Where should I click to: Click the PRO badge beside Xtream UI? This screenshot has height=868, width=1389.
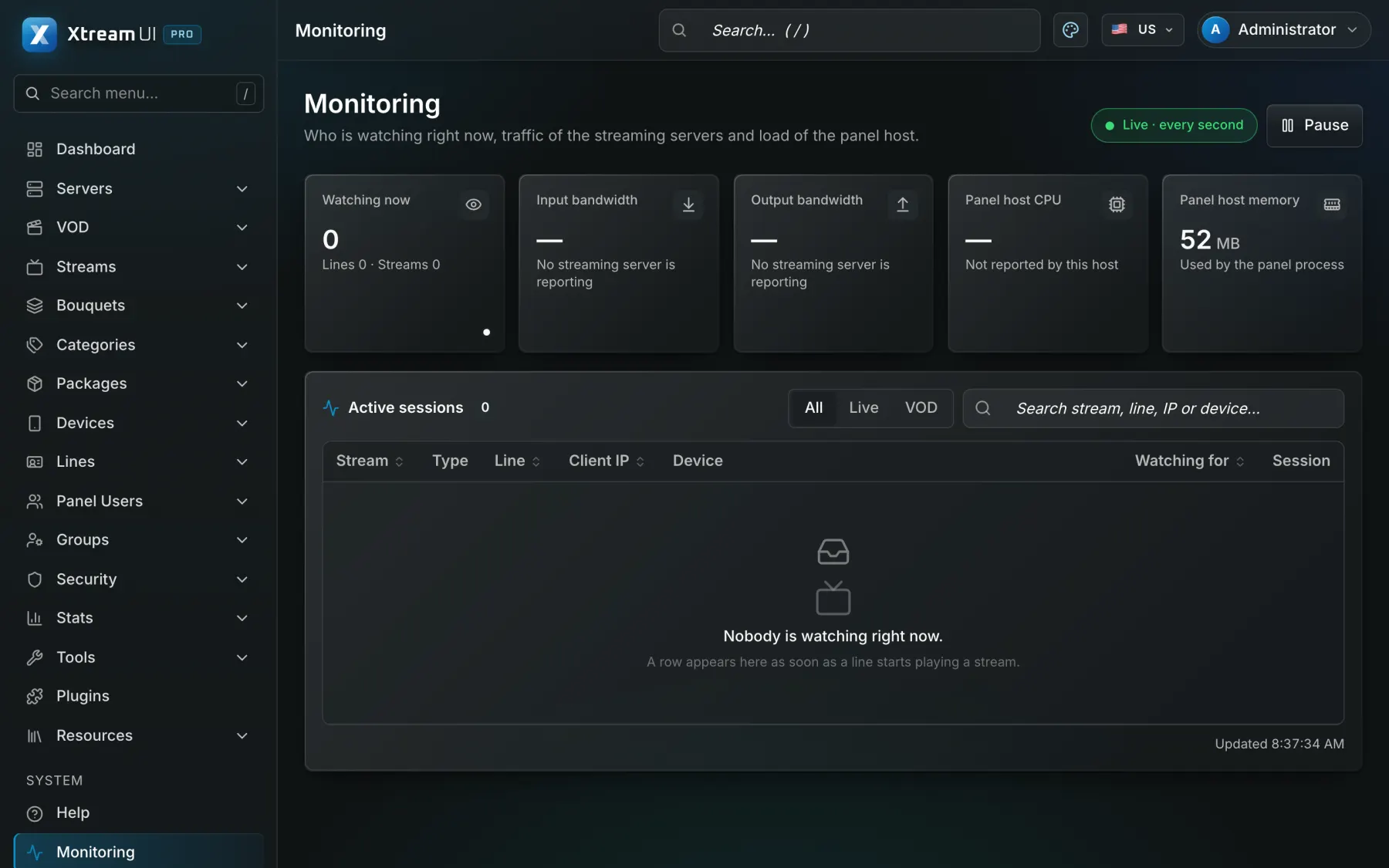(x=182, y=34)
